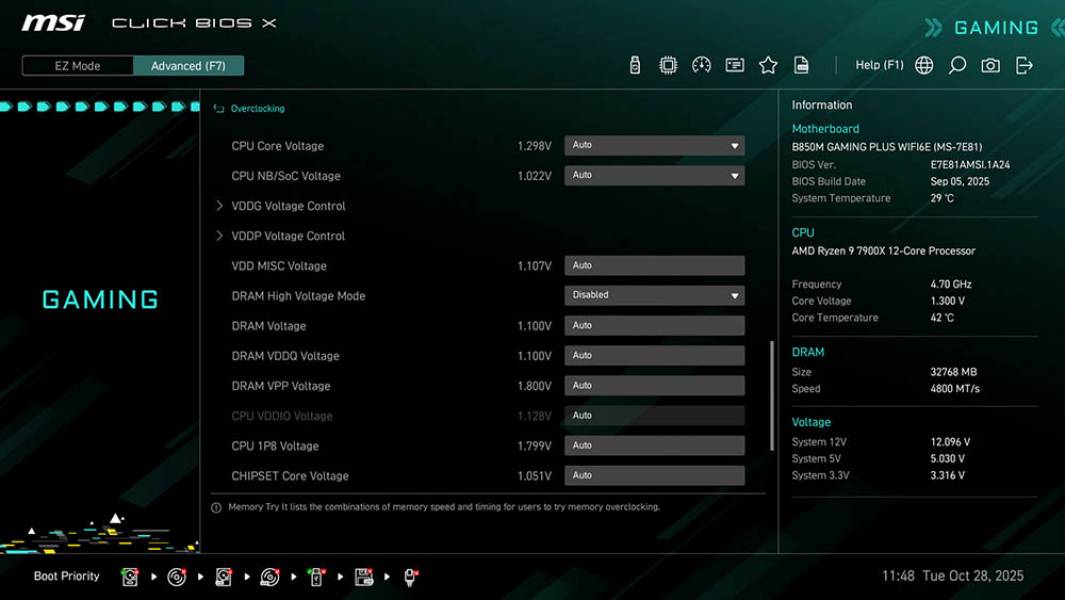Open the CPU Core Voltage dropdown
Viewport: 1065px width, 600px height.
(653, 145)
